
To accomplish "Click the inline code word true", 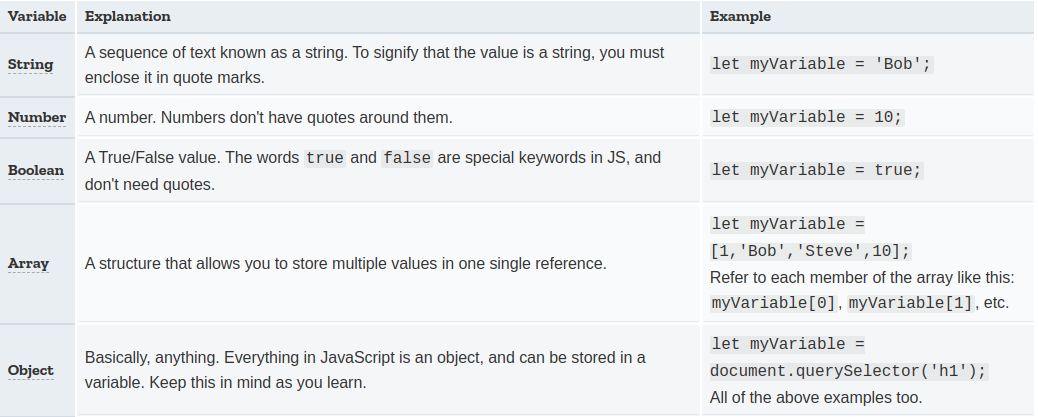I will click(x=324, y=158).
